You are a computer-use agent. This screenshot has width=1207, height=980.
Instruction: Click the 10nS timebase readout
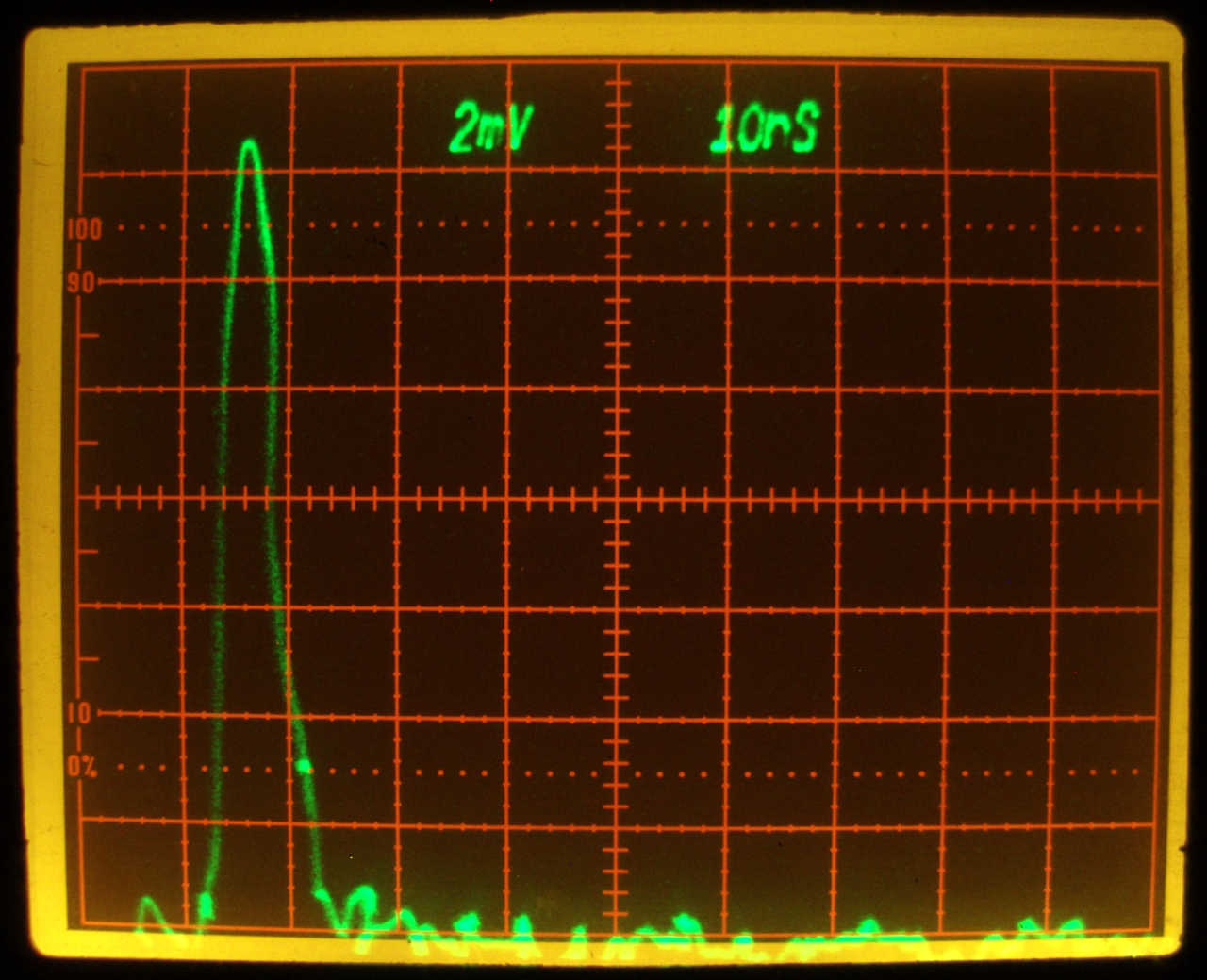pos(763,129)
